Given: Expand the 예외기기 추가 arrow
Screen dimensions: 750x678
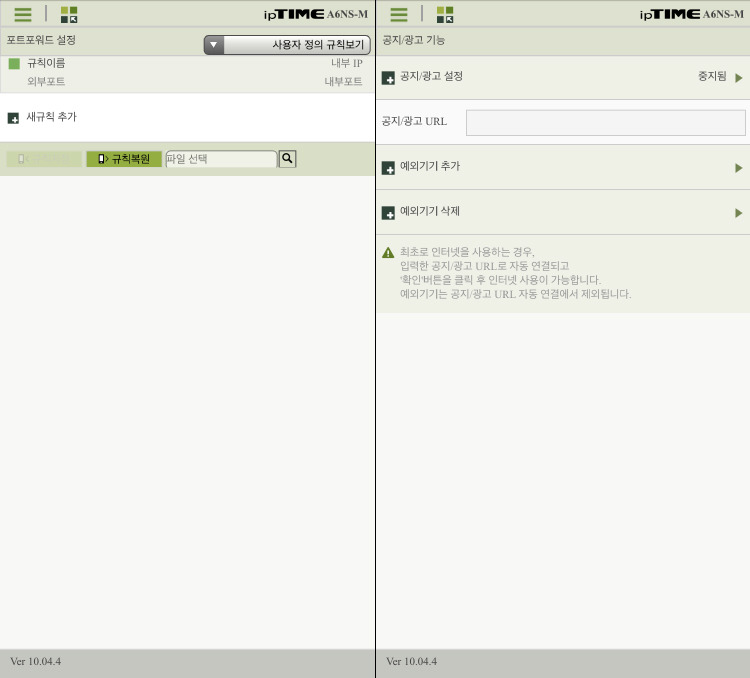Looking at the screenshot, I should (739, 168).
